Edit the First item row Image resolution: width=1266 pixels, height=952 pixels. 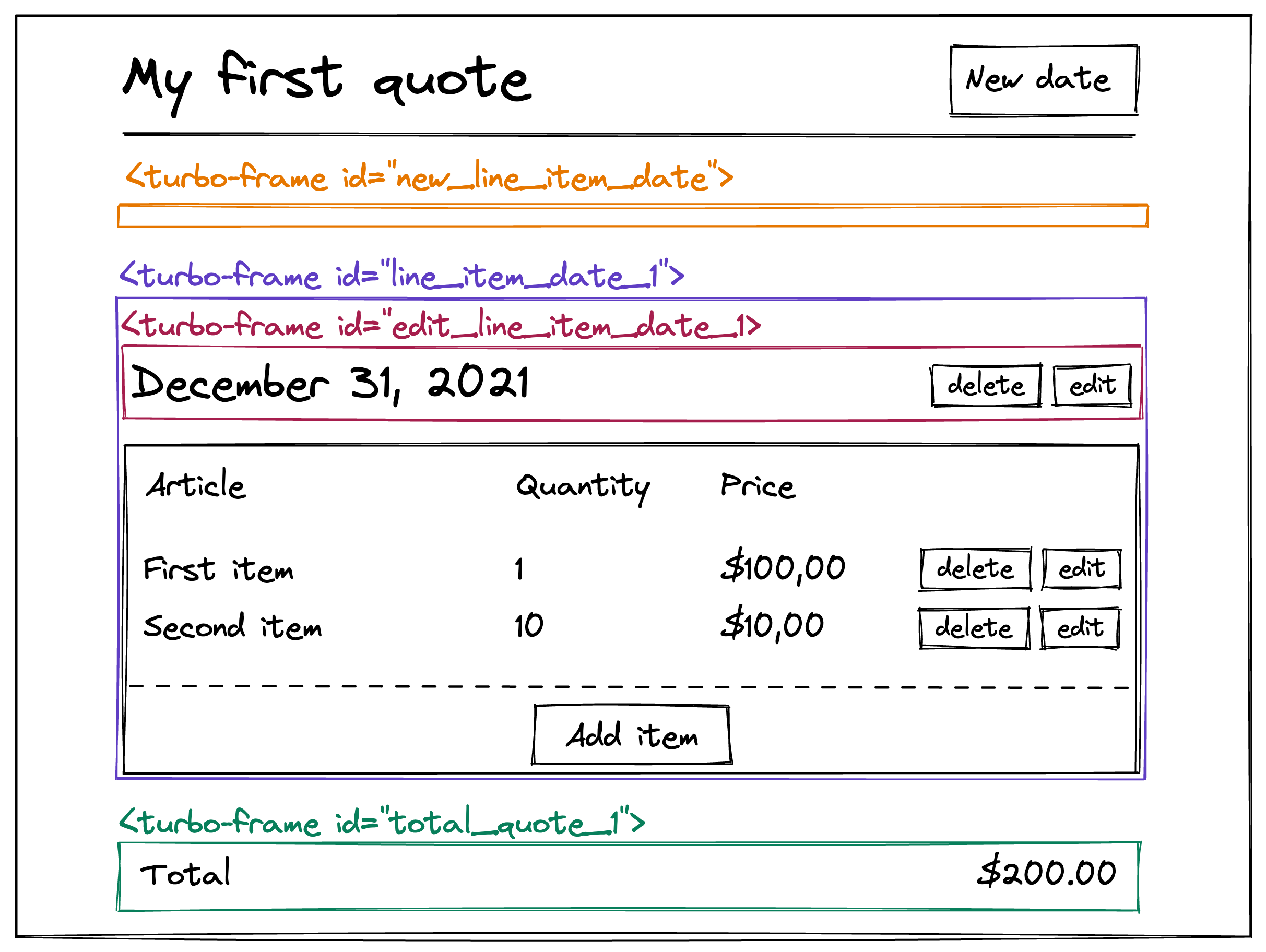(x=1081, y=569)
